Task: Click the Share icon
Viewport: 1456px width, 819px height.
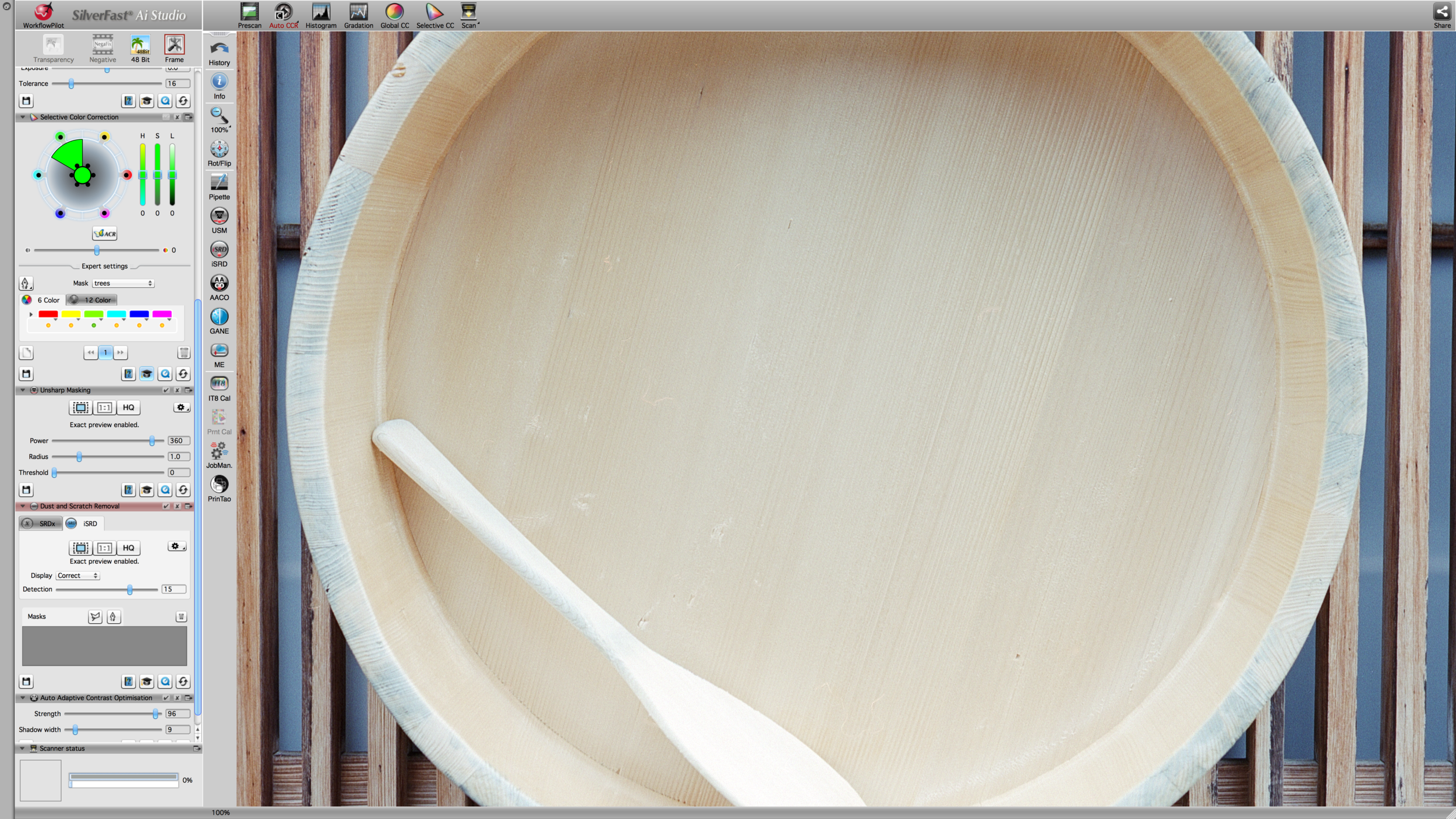Action: (x=1441, y=15)
